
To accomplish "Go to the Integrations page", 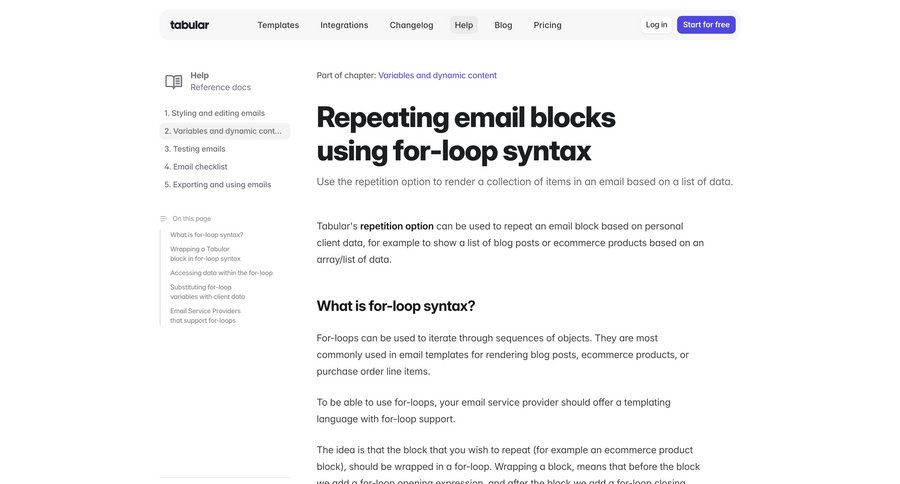I will [x=344, y=25].
